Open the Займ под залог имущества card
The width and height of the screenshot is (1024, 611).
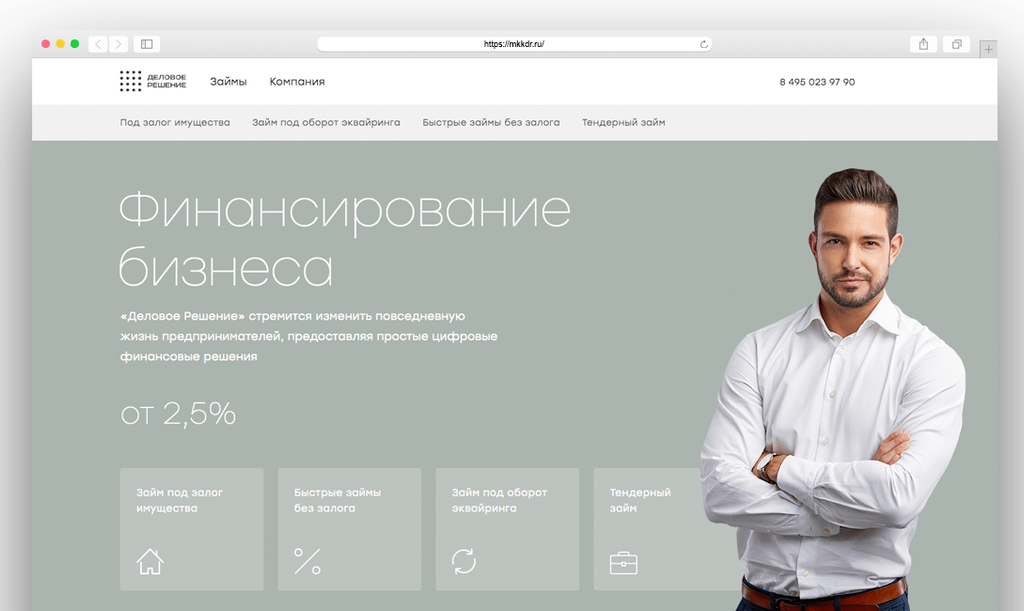coord(192,529)
